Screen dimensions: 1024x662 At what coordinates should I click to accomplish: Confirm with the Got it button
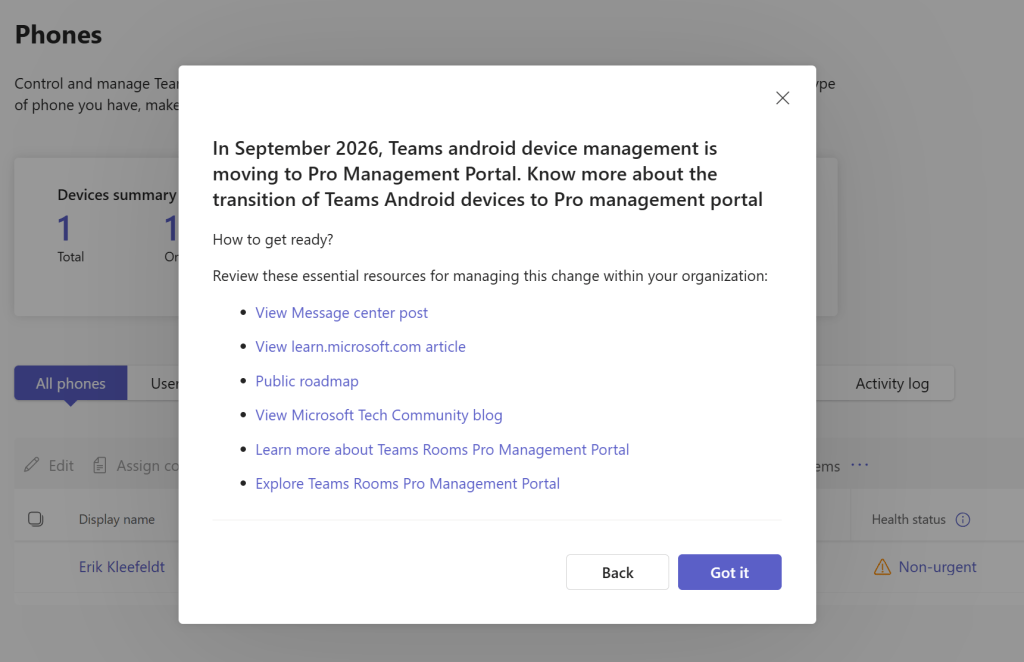pos(729,572)
